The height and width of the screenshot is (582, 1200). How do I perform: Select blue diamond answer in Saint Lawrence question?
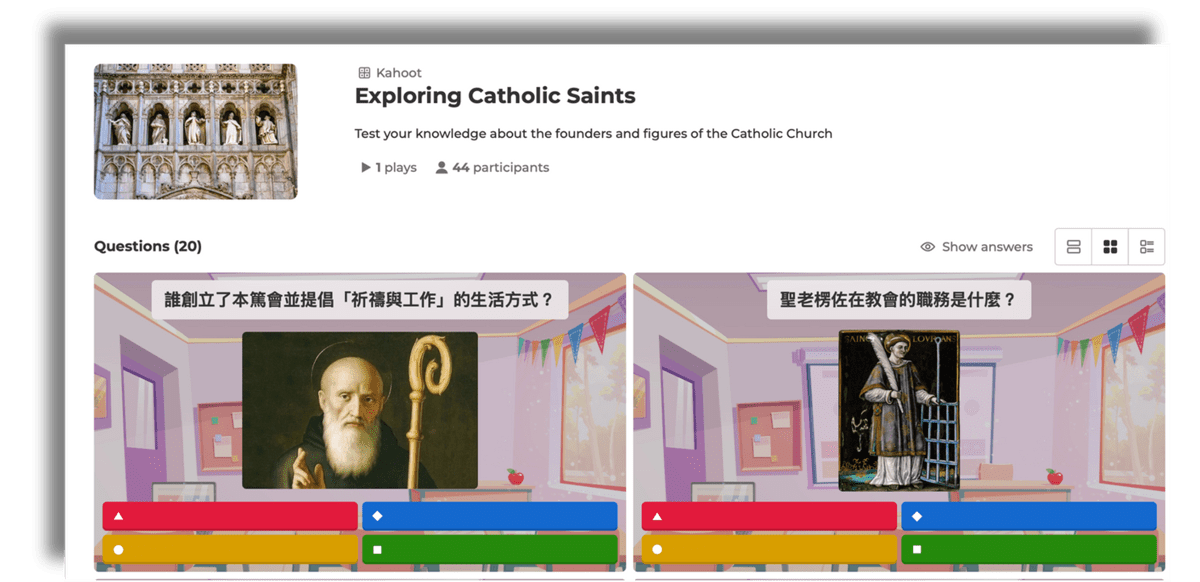(1028, 516)
